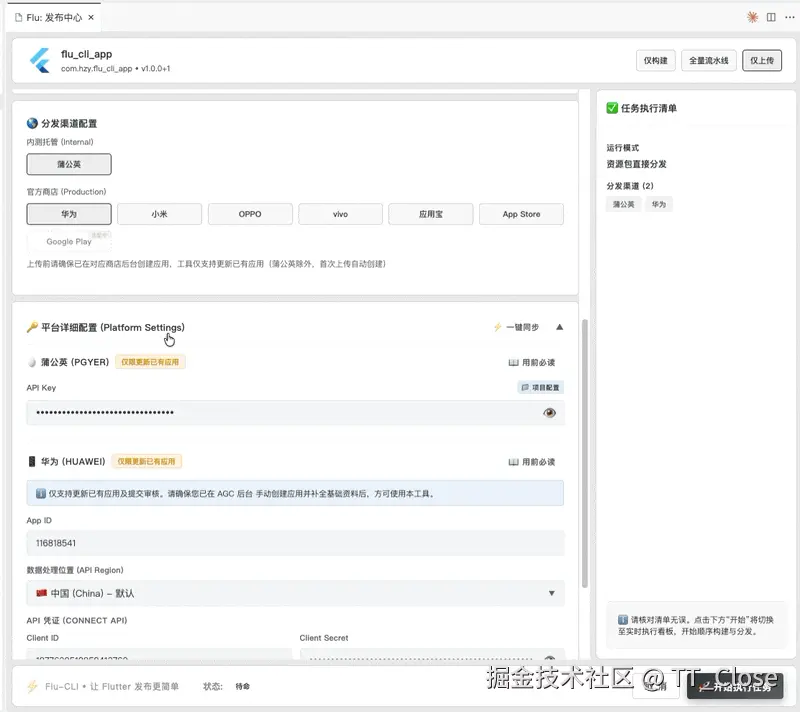Toggle the 华为 store channel
Screen dimensions: 800x712
pos(69,214)
